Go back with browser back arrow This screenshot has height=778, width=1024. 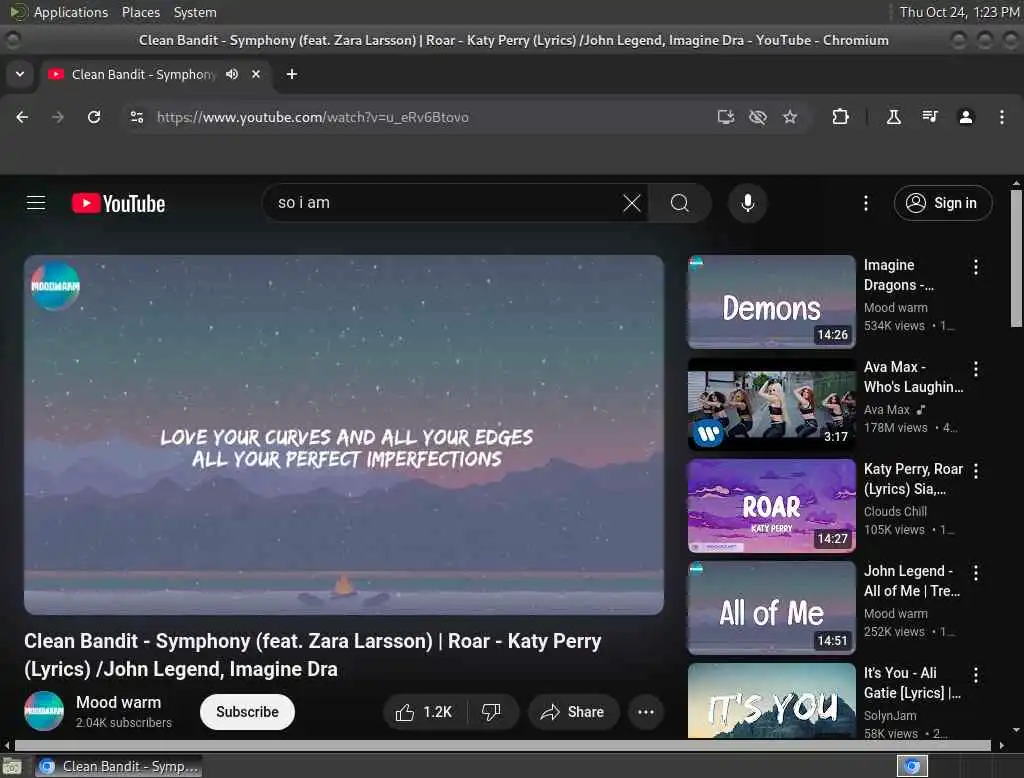click(x=22, y=117)
